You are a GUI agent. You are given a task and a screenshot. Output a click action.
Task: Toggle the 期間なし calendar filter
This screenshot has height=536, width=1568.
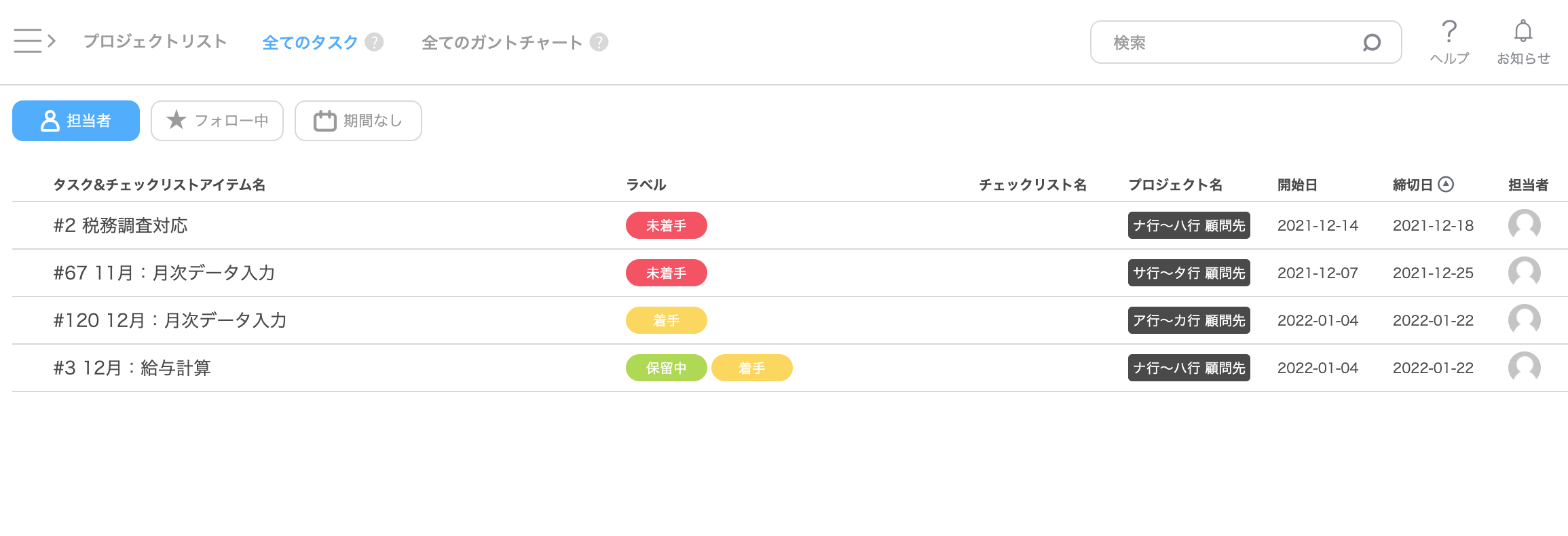coord(358,121)
